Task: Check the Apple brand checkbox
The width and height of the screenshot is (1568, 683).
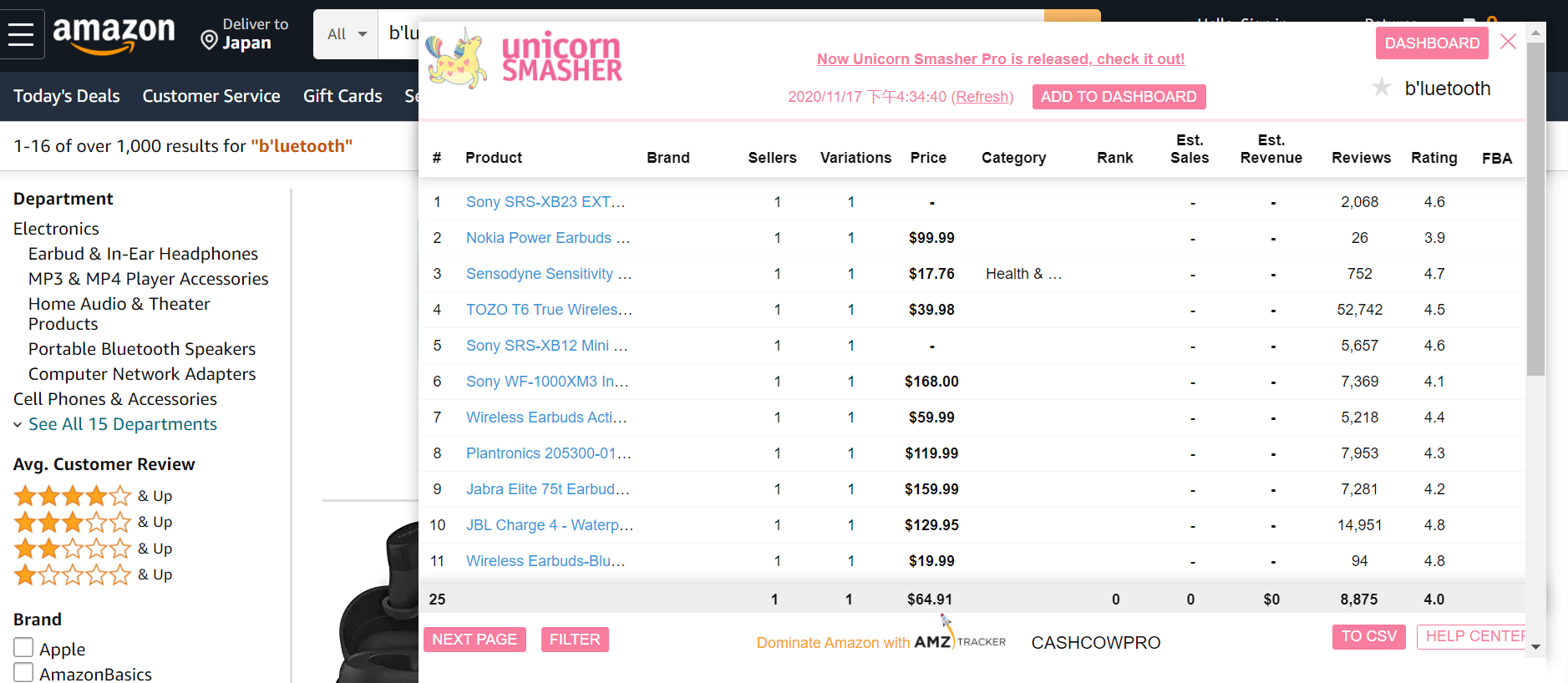Action: [23, 648]
